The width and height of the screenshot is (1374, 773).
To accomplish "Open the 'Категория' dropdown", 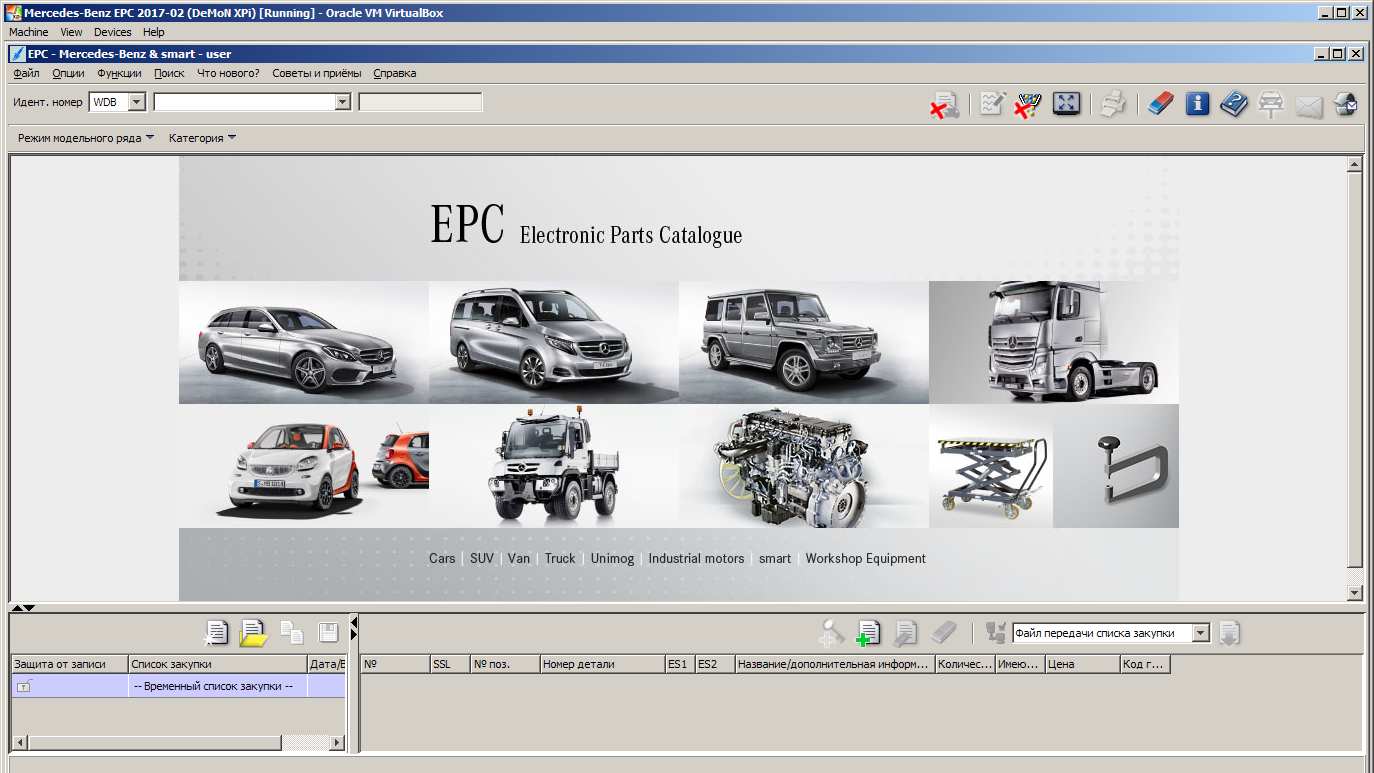I will coord(202,138).
